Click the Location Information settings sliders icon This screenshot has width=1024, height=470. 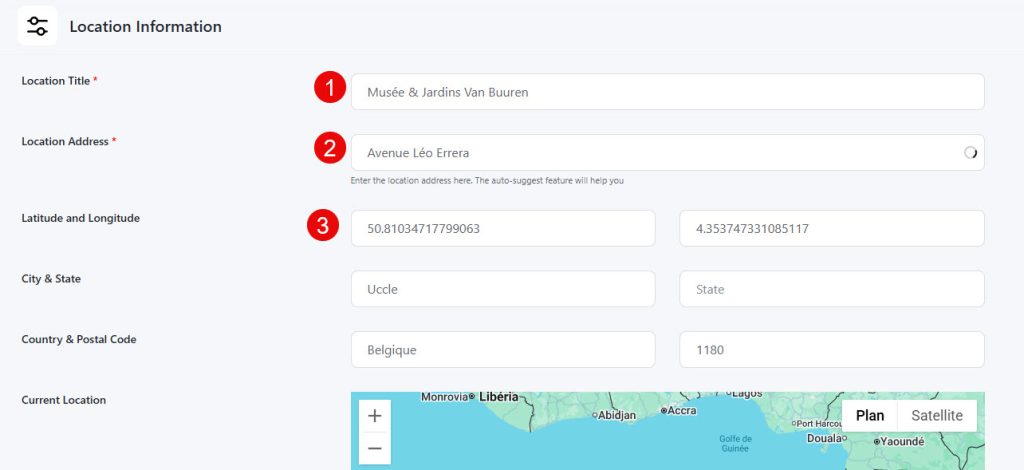37,26
